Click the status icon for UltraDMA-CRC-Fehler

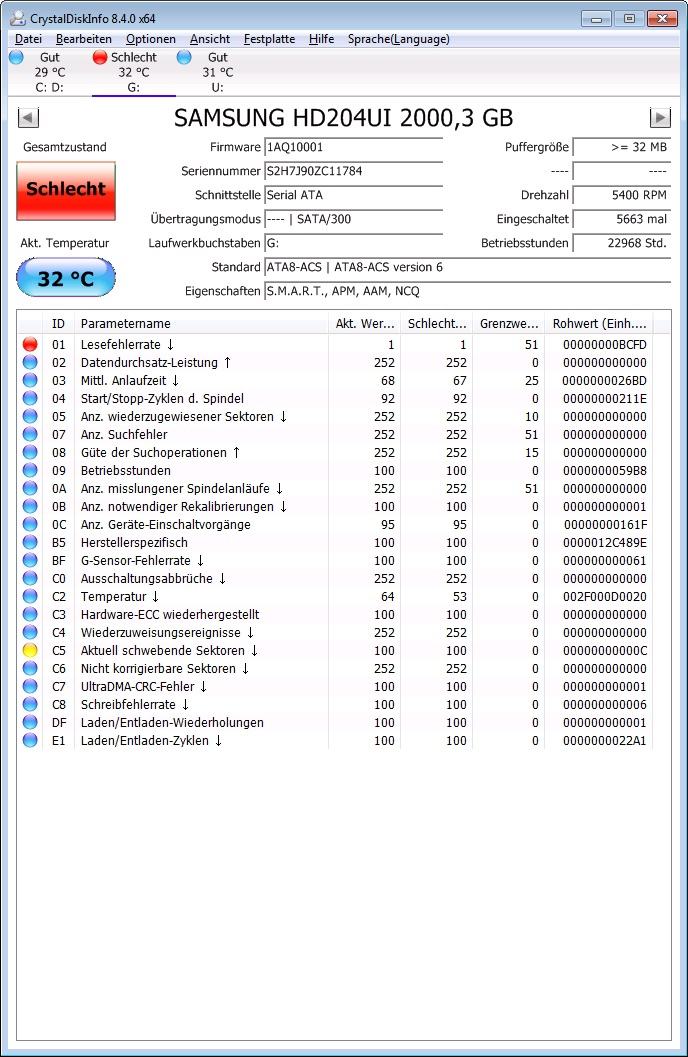click(x=30, y=686)
